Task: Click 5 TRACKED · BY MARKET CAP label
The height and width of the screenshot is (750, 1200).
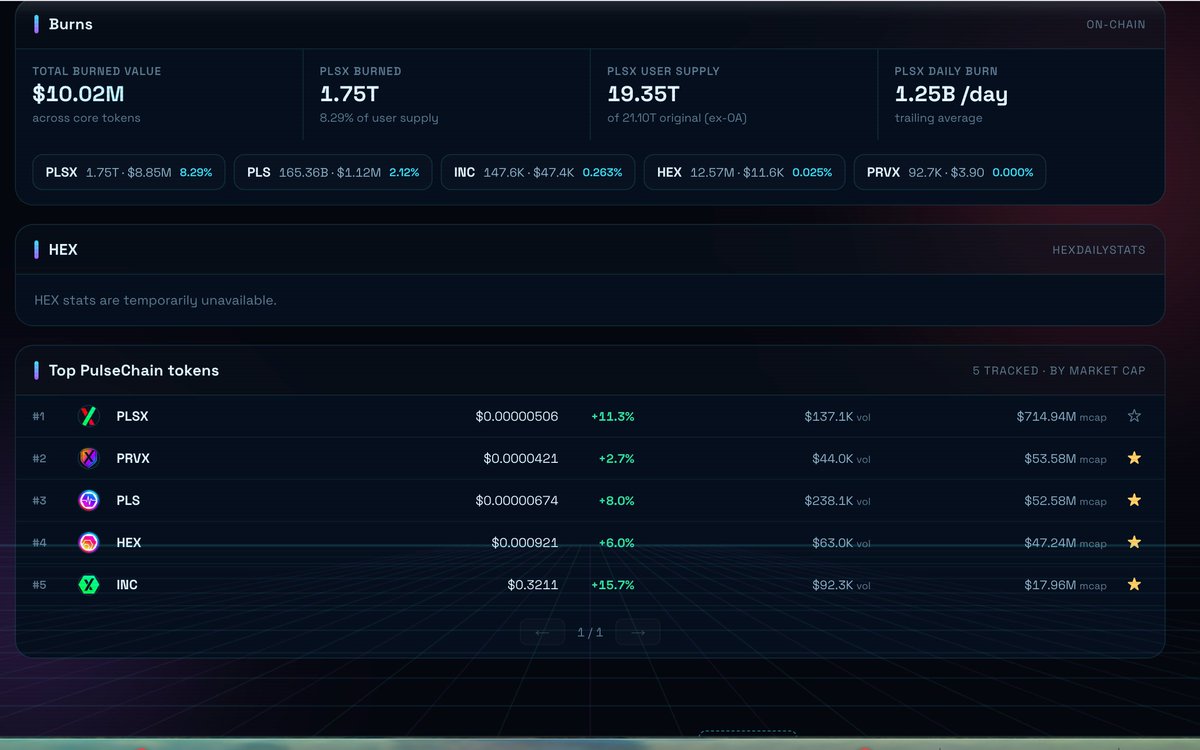Action: [1059, 370]
